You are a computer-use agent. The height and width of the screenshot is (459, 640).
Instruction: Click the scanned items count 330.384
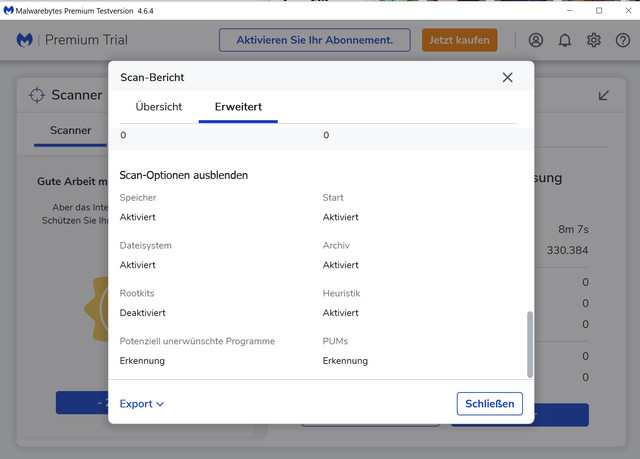(567, 250)
